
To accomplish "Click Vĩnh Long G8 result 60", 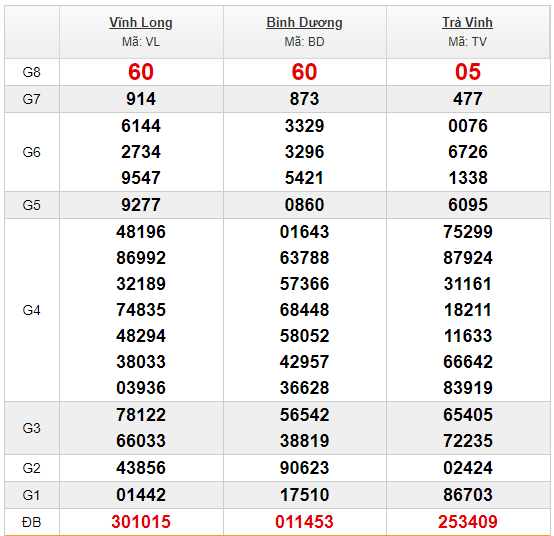I will (141, 72).
